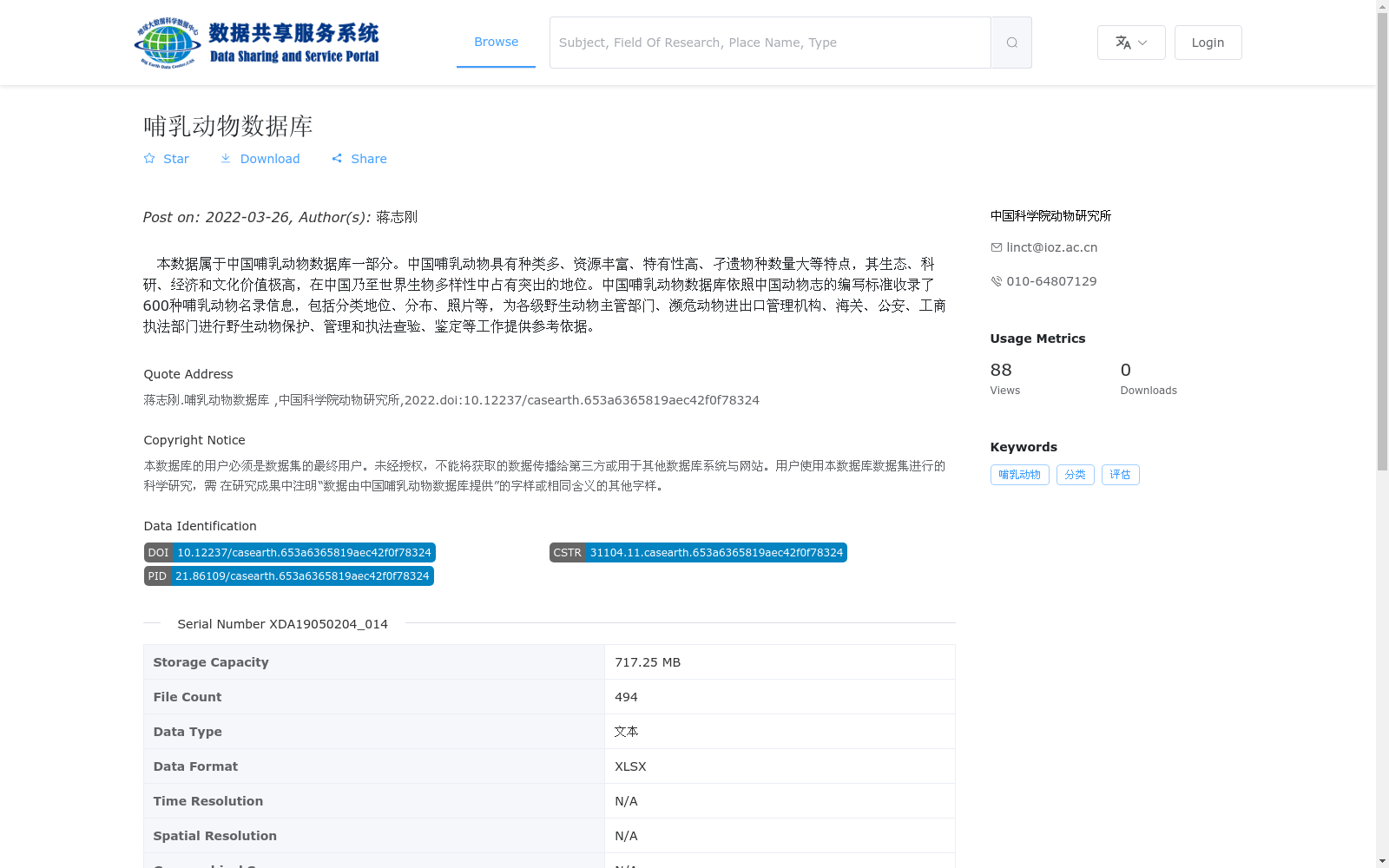Viewport: 1389px width, 868px height.
Task: Click the Download arrow icon
Action: [x=226, y=158]
